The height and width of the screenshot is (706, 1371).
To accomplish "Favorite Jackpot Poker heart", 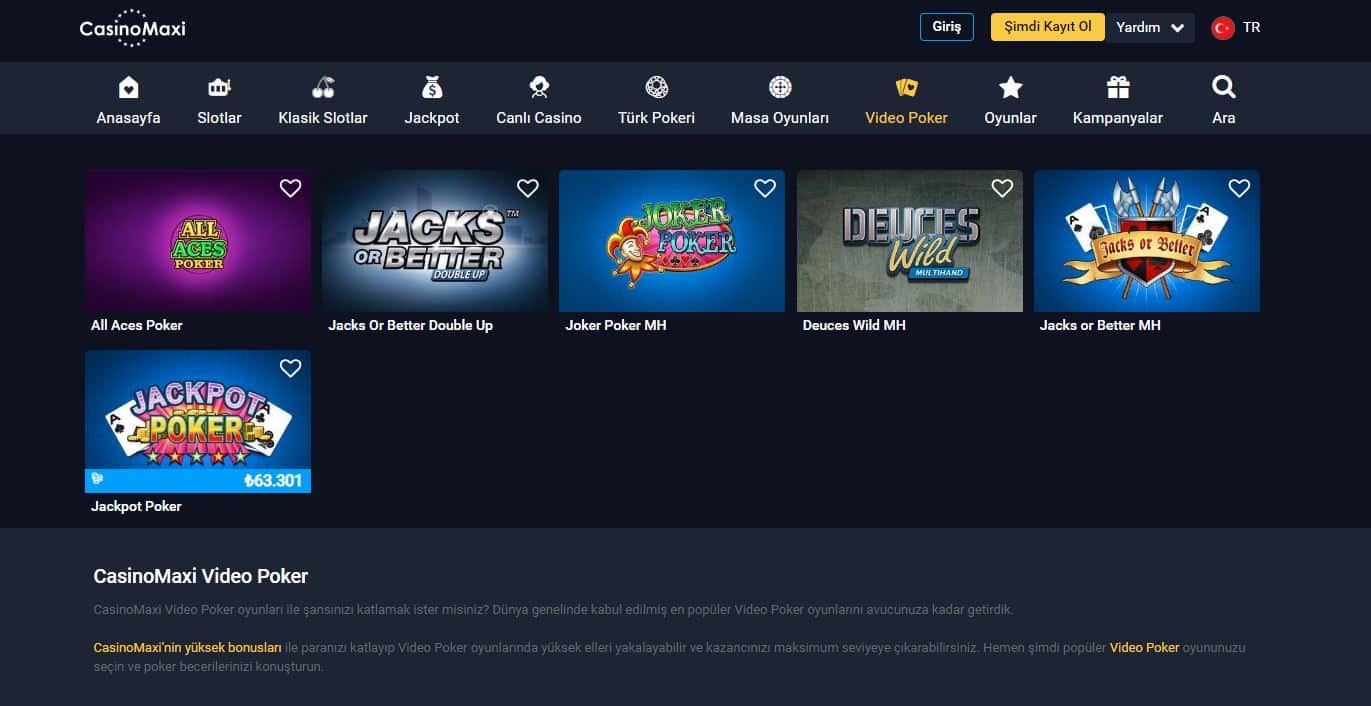I will (290, 369).
